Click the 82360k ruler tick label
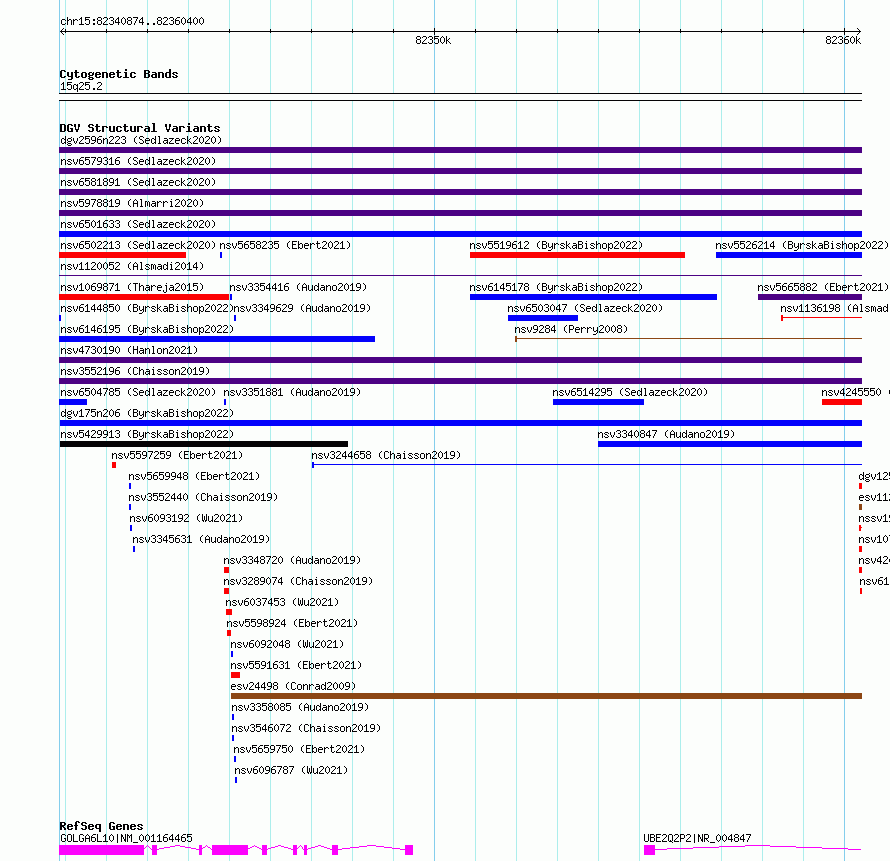 tap(843, 40)
